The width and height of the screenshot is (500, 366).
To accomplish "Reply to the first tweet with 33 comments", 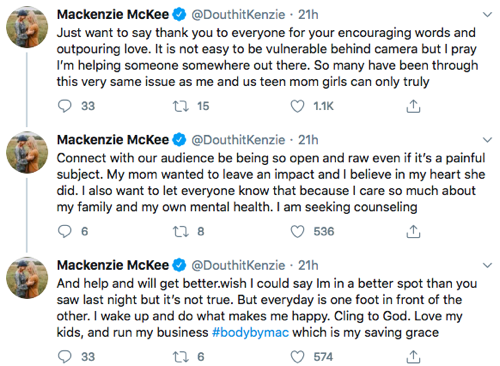I will point(65,106).
